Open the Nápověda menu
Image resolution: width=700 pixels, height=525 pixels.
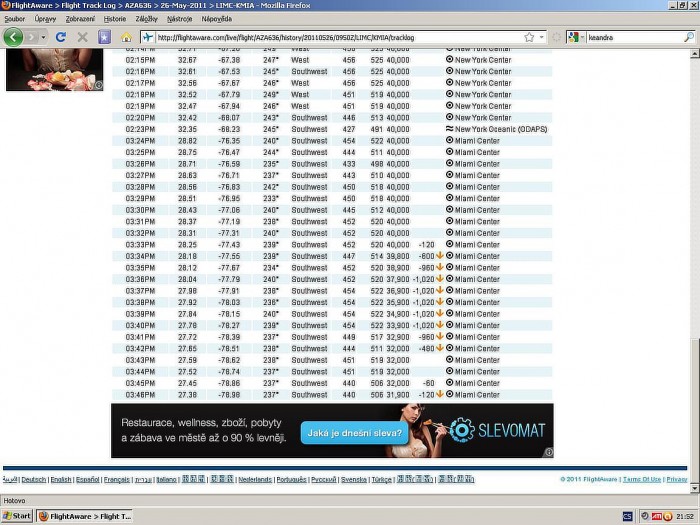coord(217,19)
